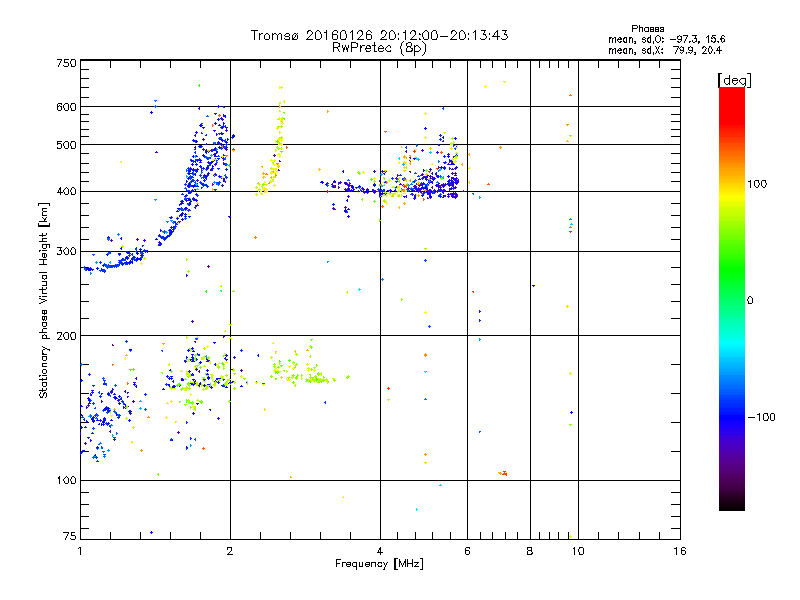The width and height of the screenshot is (800, 600).
Task: Click the '100' y-axis tick label
Action: coord(67,481)
